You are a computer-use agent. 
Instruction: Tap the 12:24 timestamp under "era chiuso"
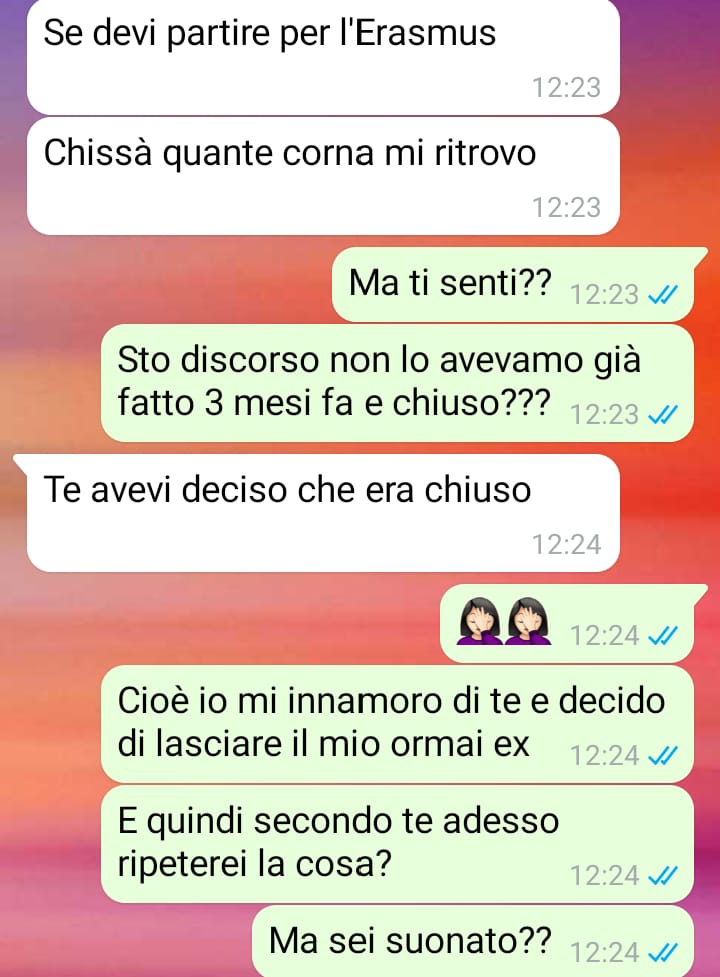pyautogui.click(x=566, y=545)
